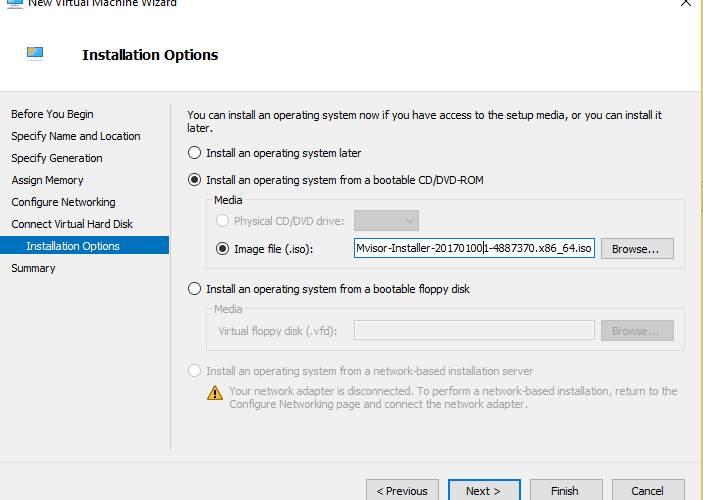Open the Configure Networking page
The width and height of the screenshot is (703, 500).
[63, 202]
